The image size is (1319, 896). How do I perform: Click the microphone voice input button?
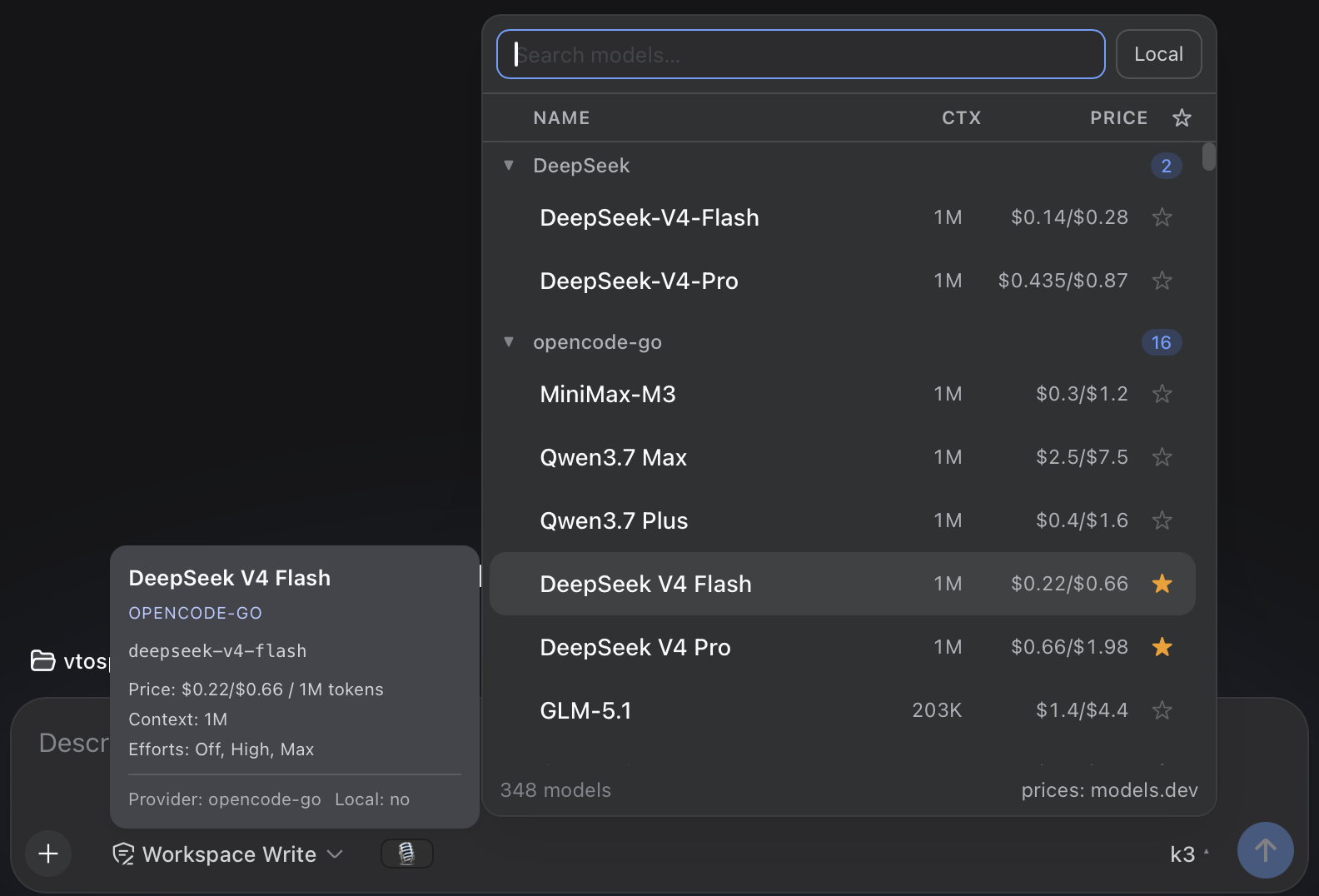[x=406, y=854]
